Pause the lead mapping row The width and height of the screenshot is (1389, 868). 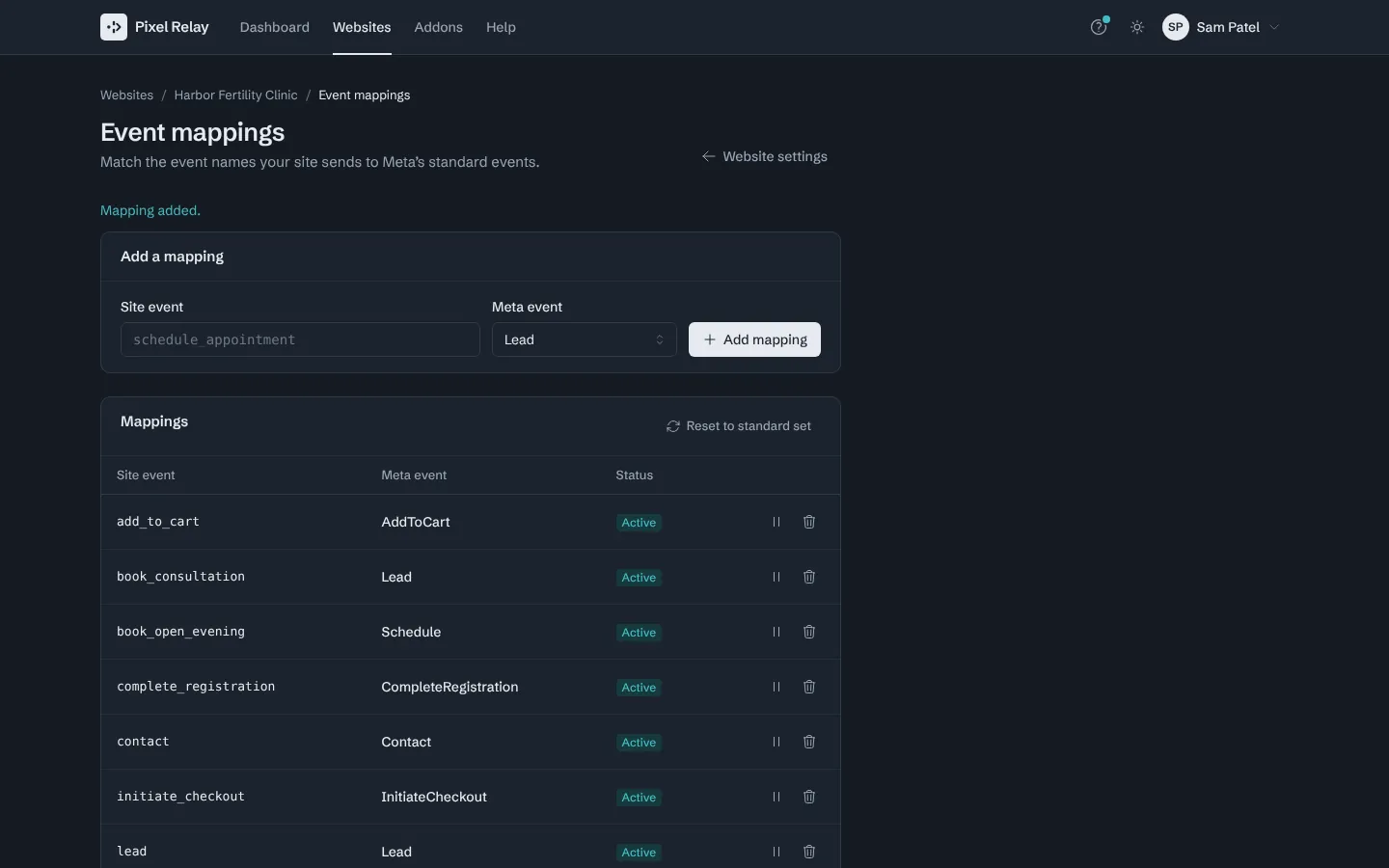(776, 852)
